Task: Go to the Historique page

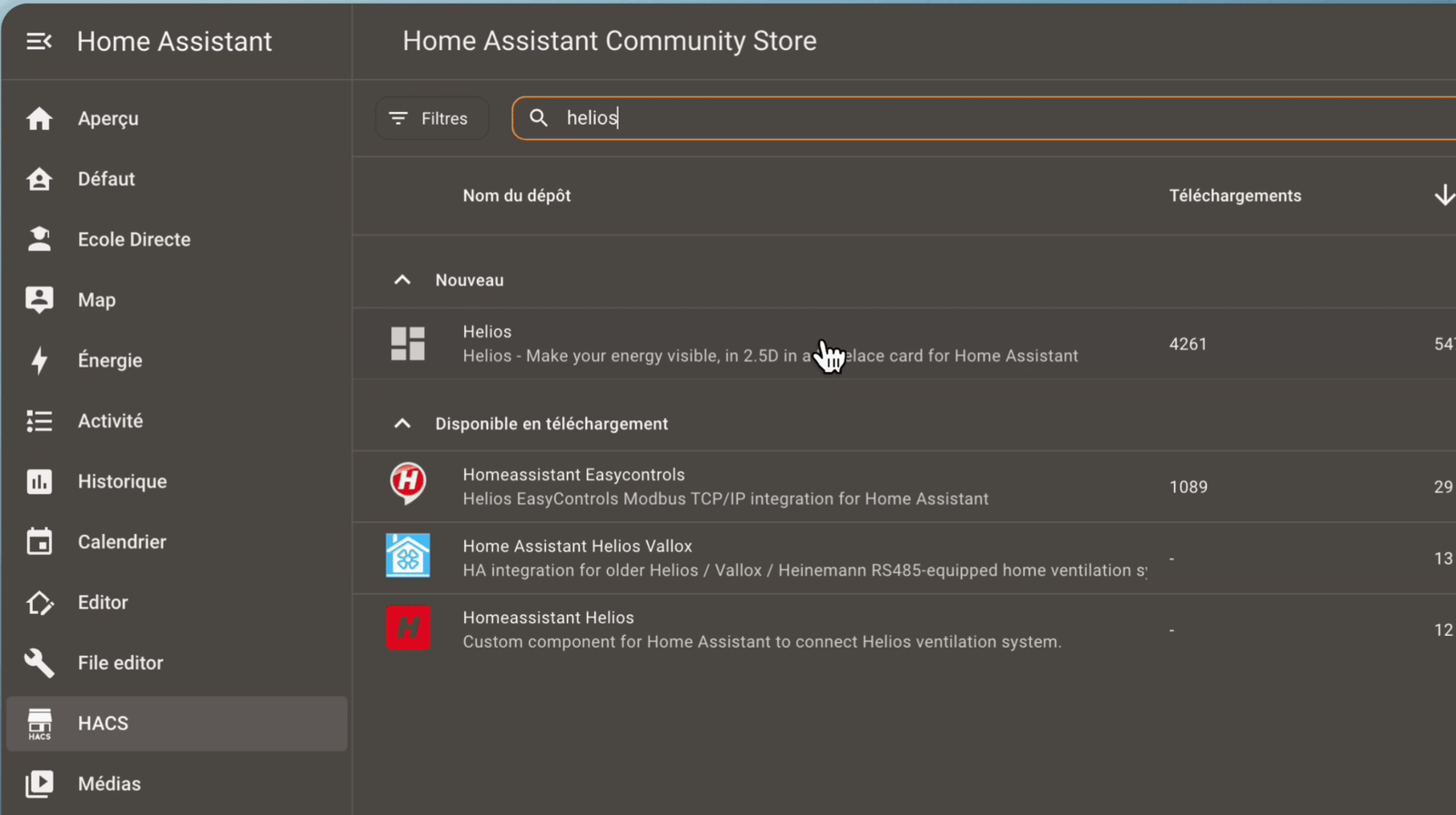Action: 177,481
